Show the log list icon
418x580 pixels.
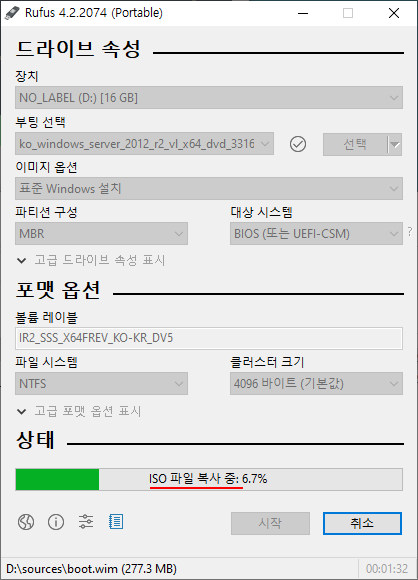tap(116, 522)
